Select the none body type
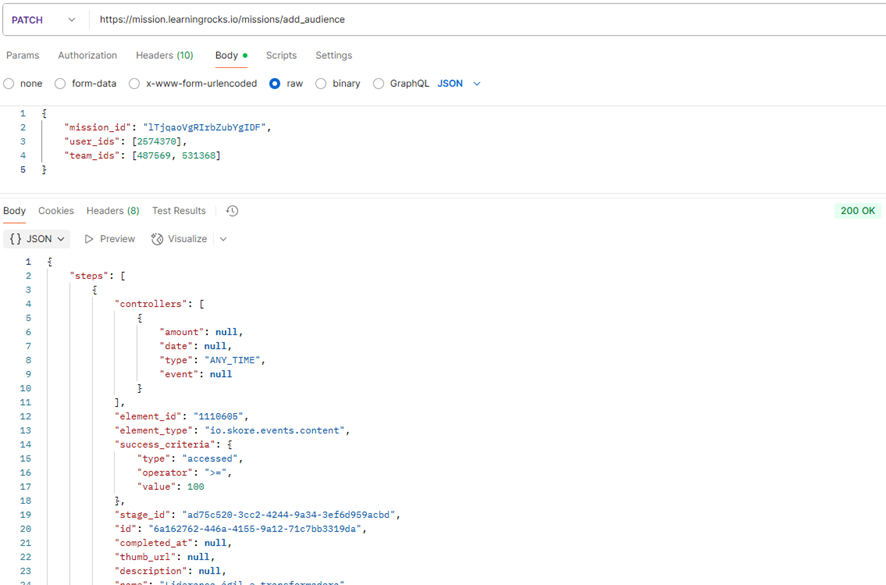Viewport: 886px width, 585px height. pos(9,84)
